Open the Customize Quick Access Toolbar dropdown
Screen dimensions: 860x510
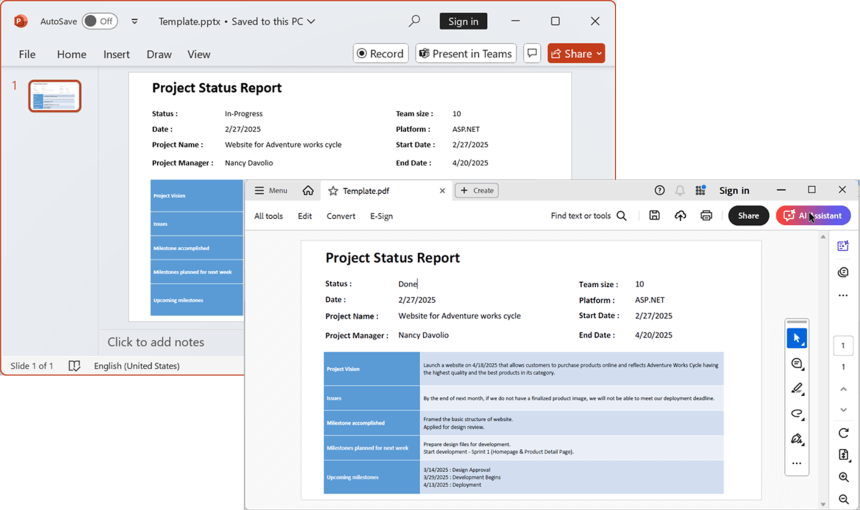[x=134, y=21]
